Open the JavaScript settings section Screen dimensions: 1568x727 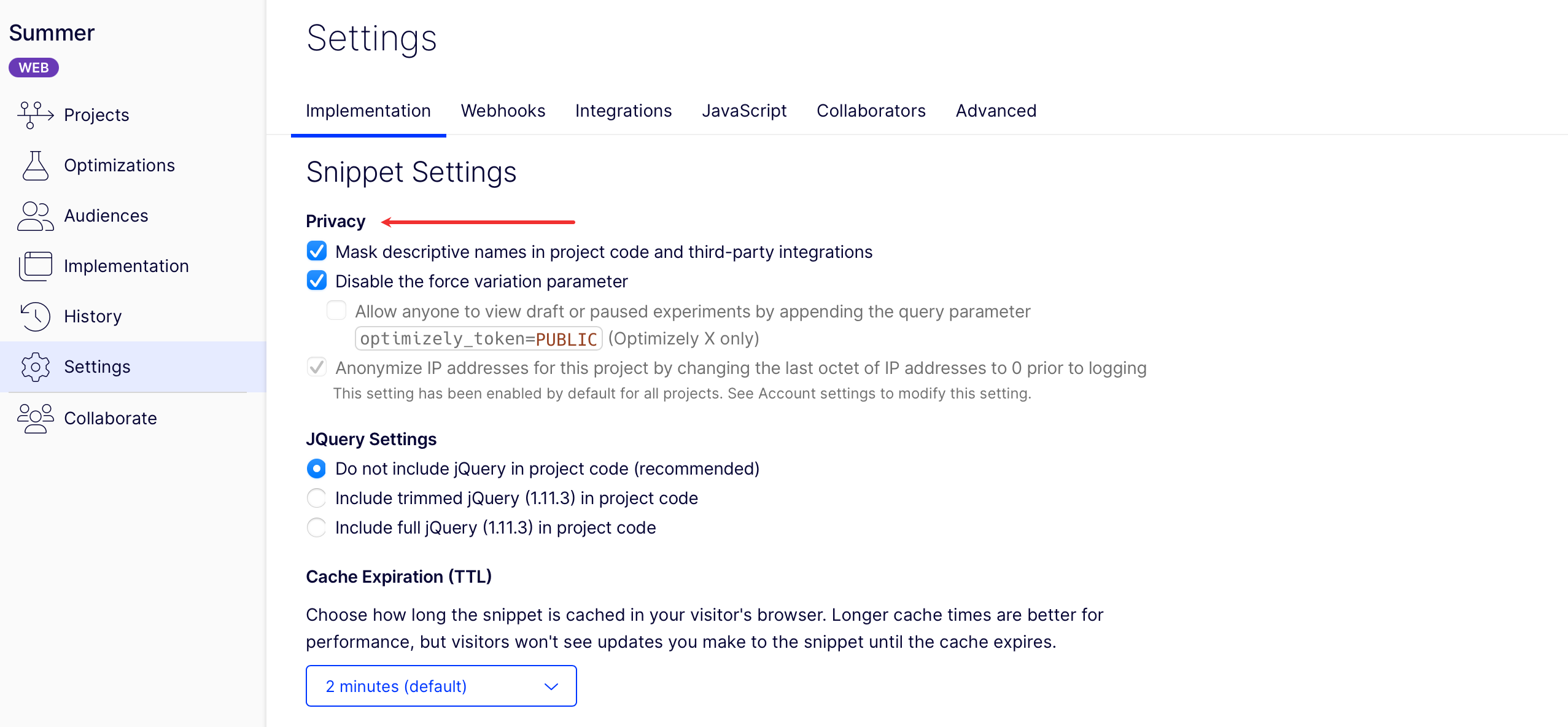[745, 111]
